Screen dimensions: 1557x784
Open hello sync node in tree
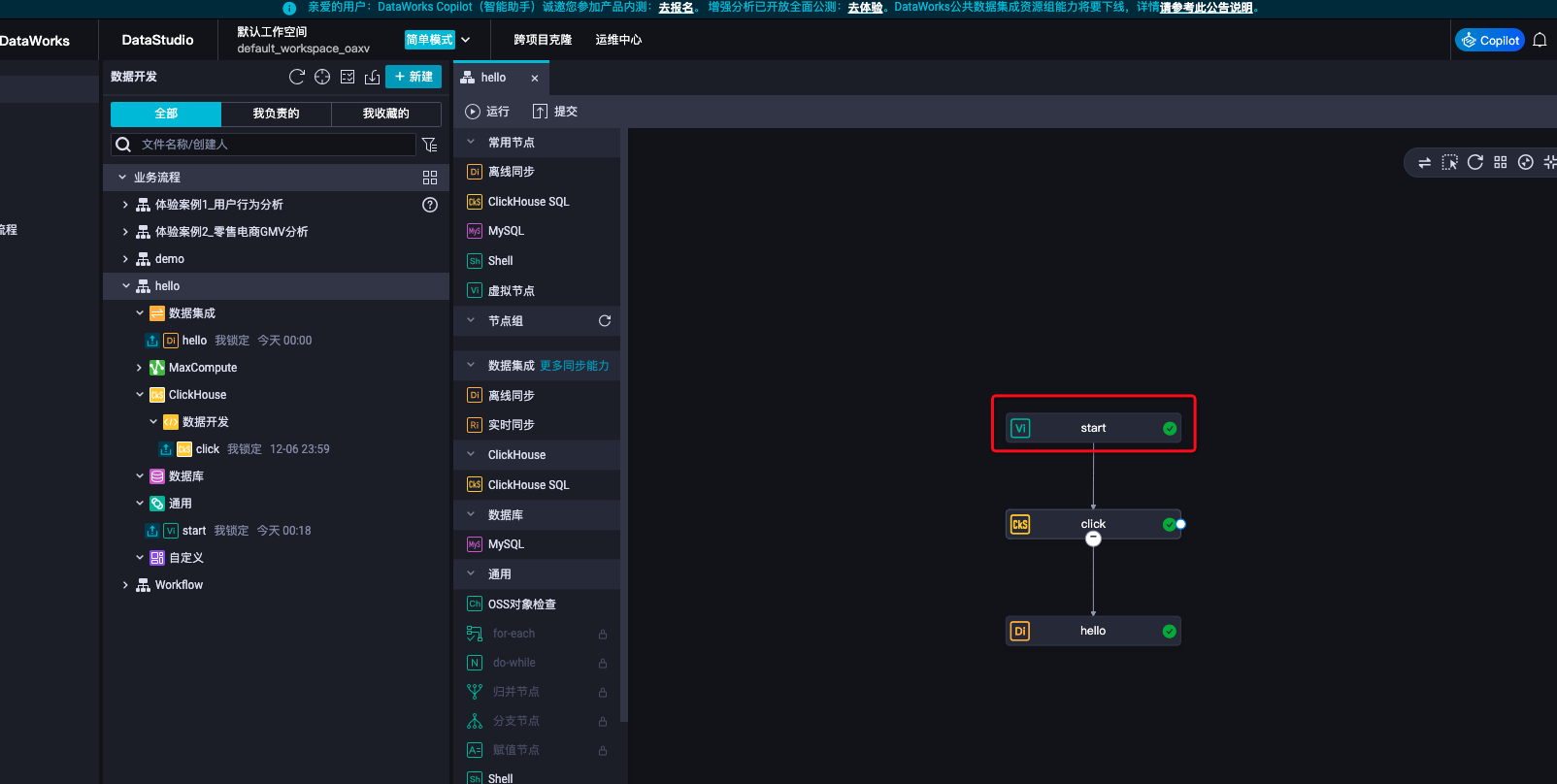pyautogui.click(x=194, y=341)
